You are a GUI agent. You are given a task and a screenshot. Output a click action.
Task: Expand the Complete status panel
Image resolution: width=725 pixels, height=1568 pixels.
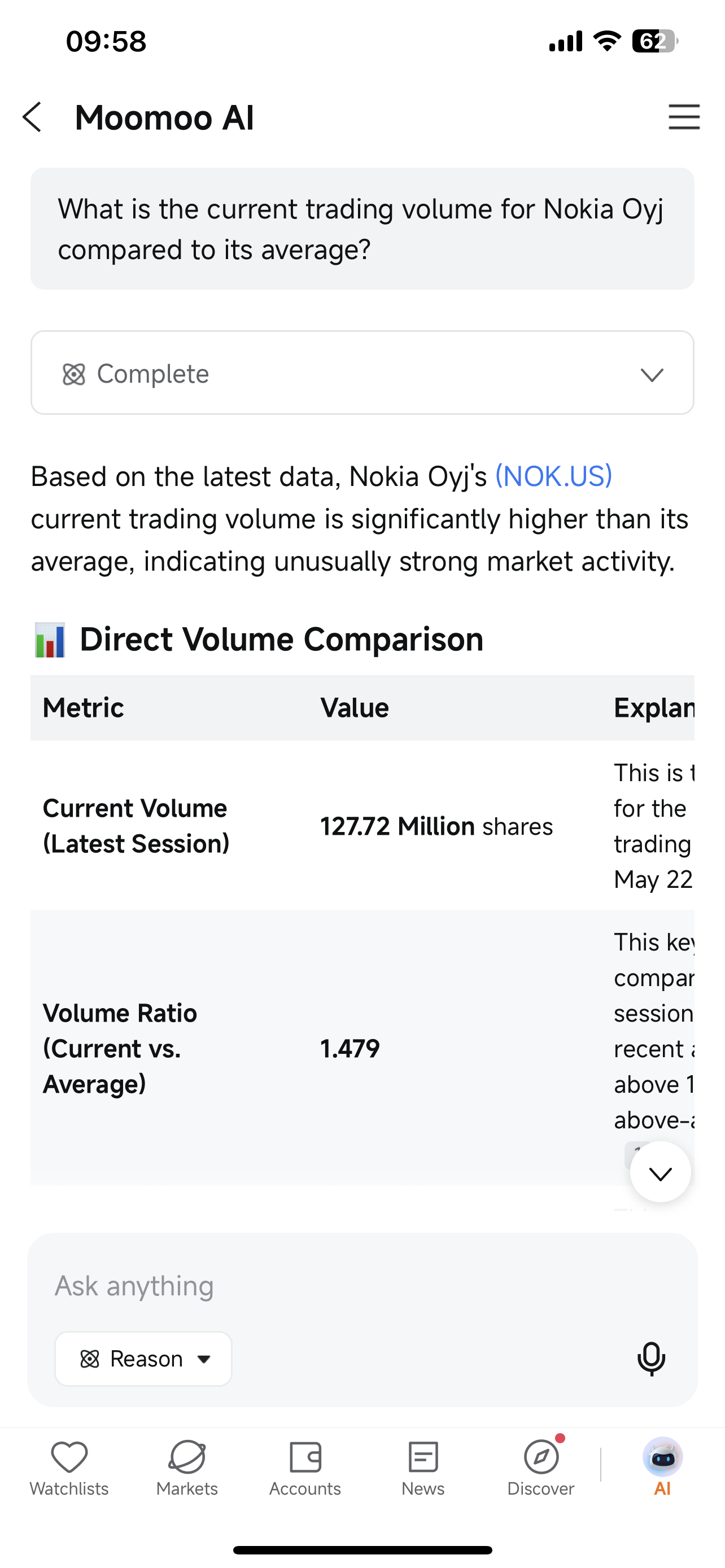click(362, 373)
